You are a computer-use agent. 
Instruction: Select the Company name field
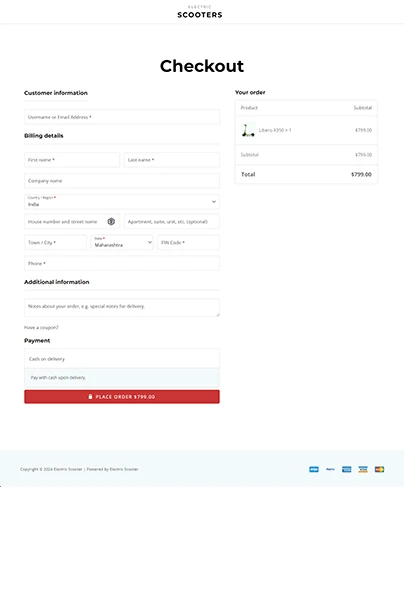tap(122, 181)
